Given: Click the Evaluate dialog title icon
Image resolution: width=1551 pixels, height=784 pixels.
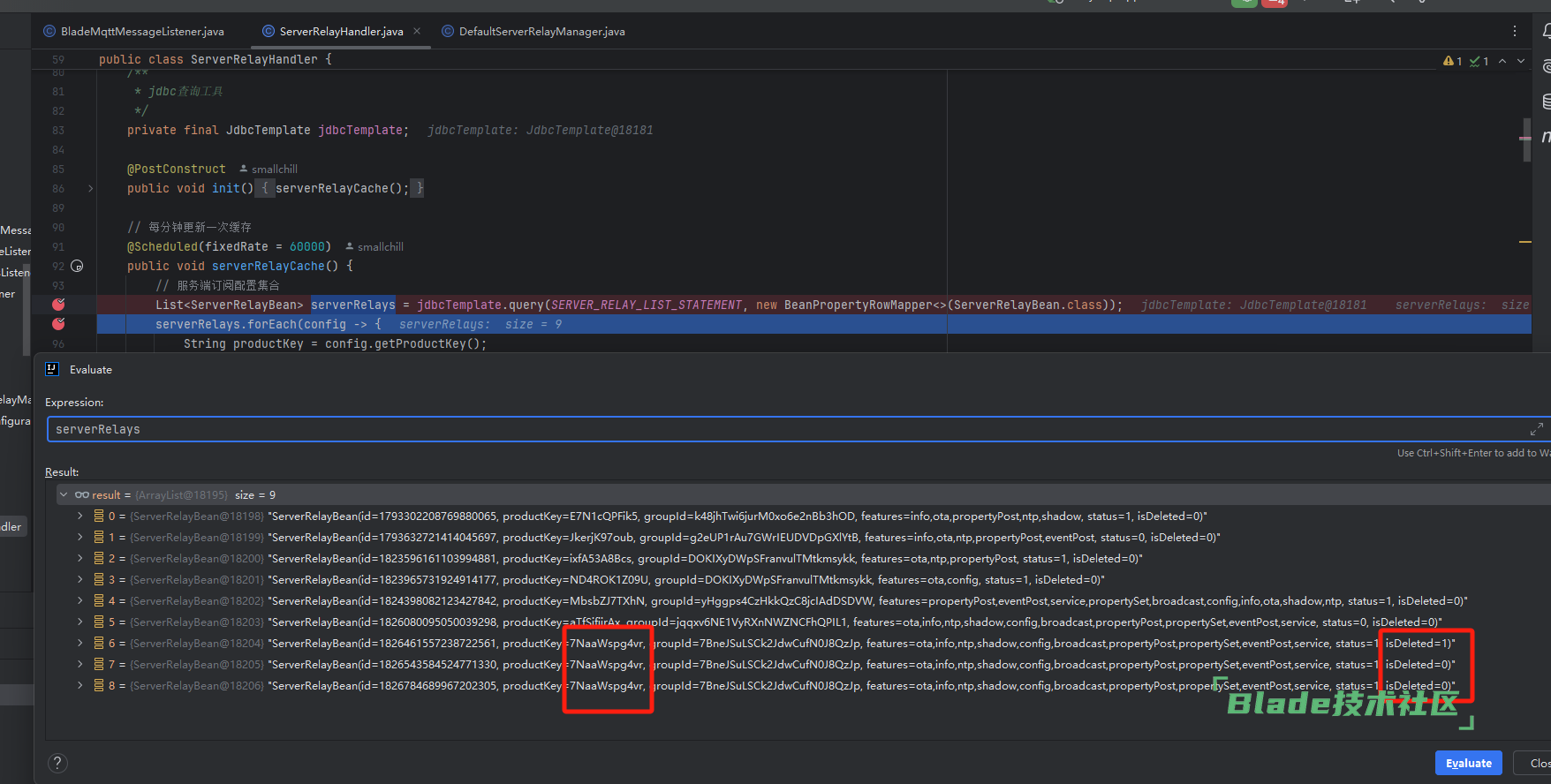Looking at the screenshot, I should click(52, 369).
